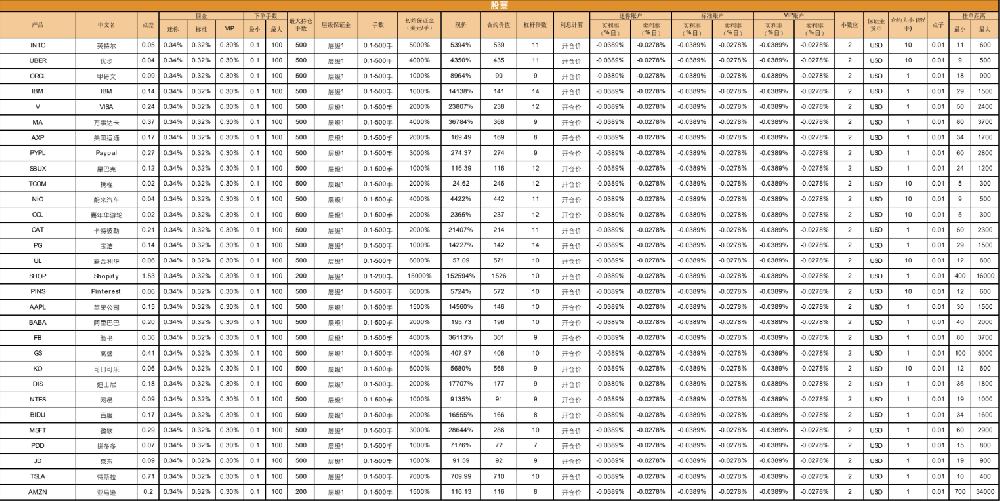Click the AMZN ticker cell
This screenshot has width=1000, height=501.
click(x=37, y=492)
